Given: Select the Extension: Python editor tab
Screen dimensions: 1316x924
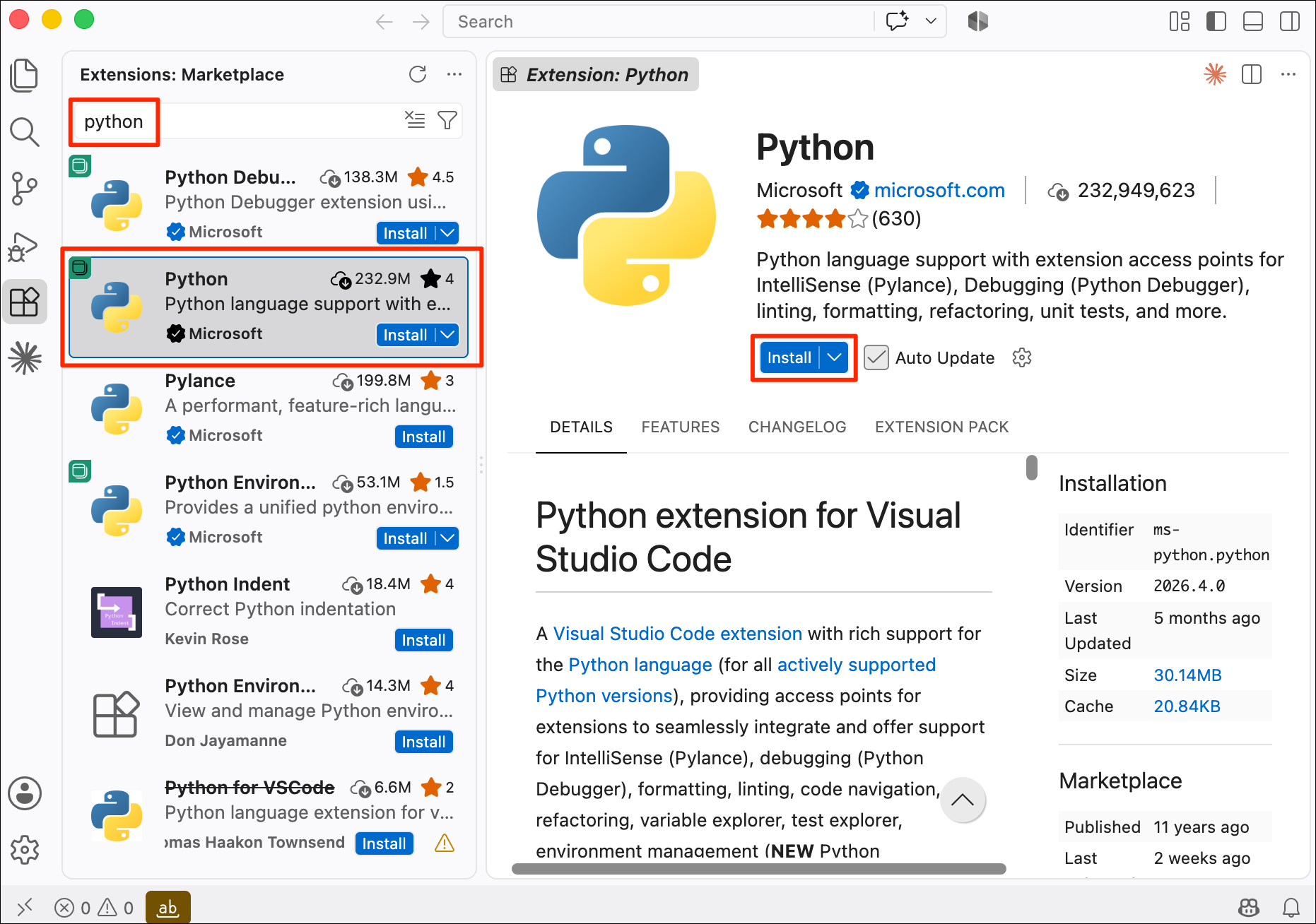Looking at the screenshot, I should [596, 74].
